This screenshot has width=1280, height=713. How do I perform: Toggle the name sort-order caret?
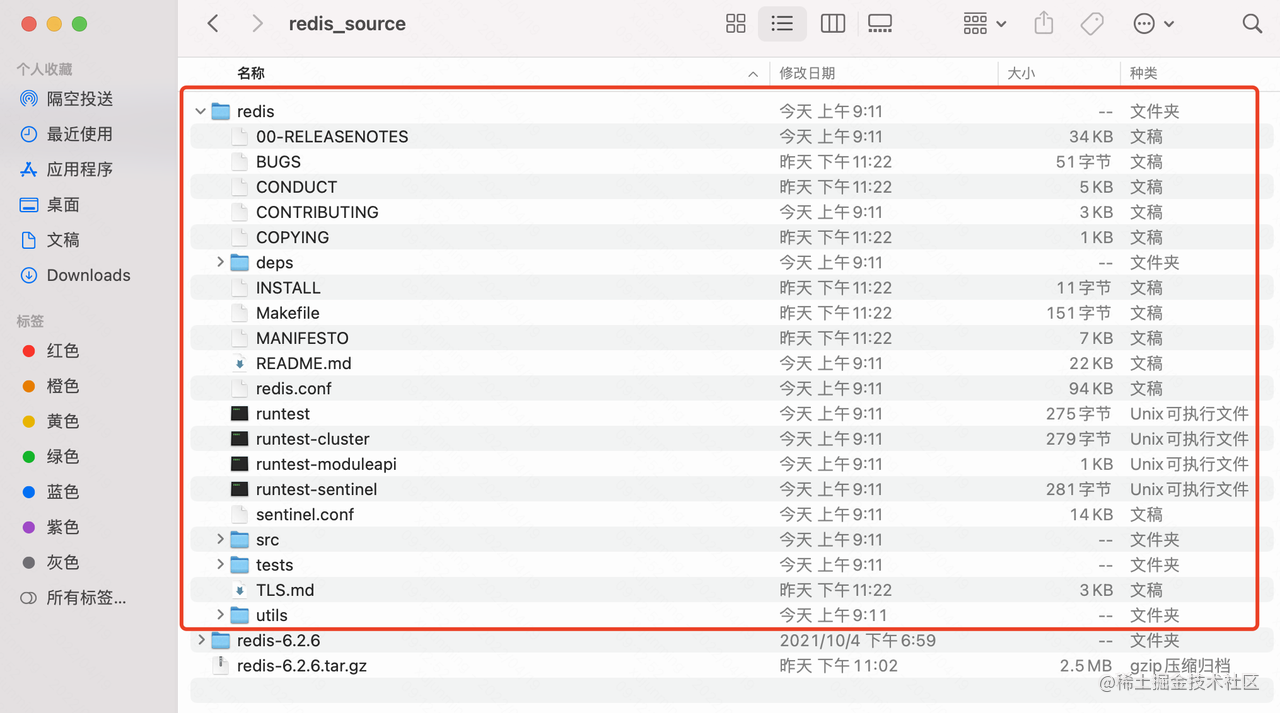coord(753,74)
